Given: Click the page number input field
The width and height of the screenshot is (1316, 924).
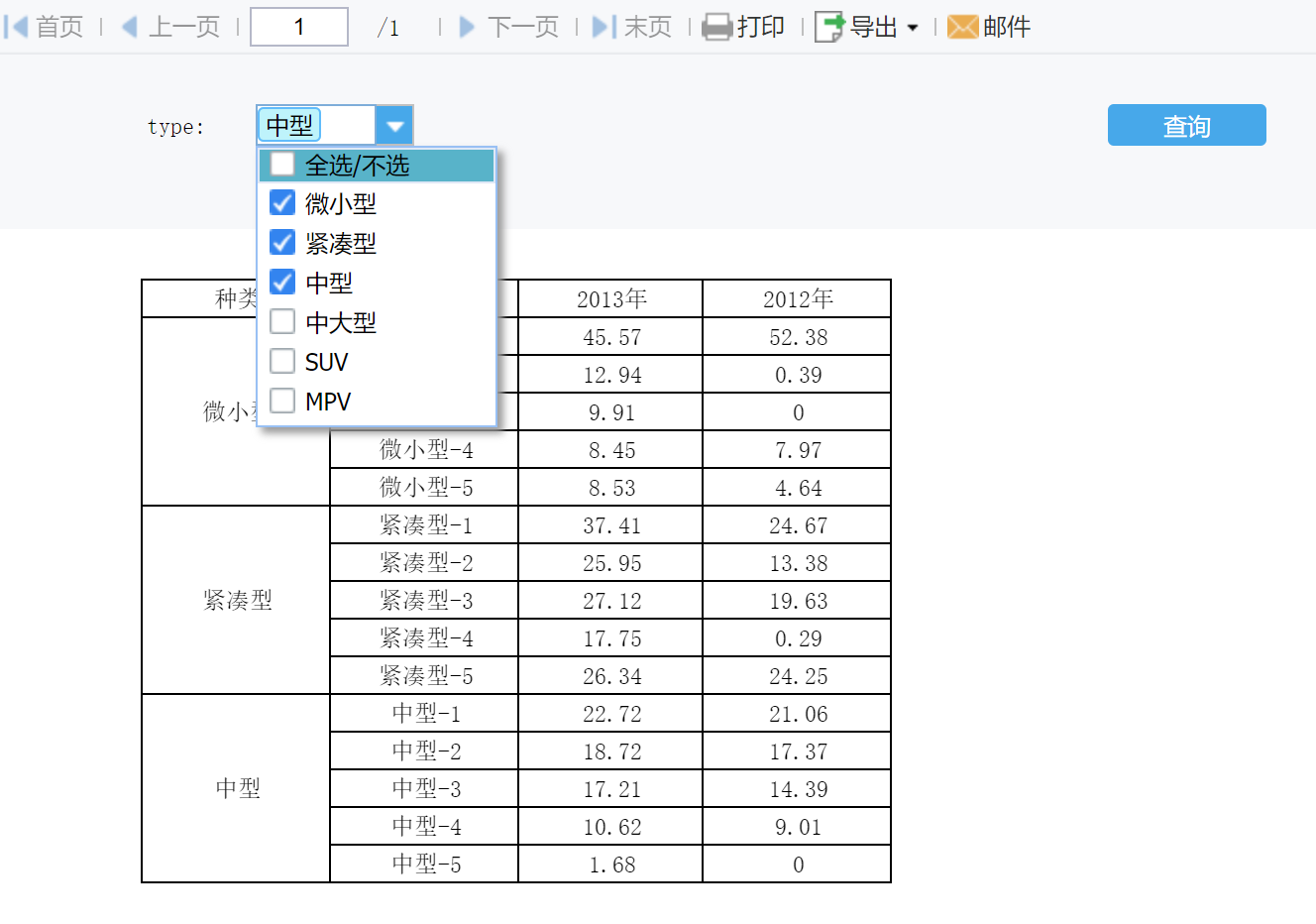Looking at the screenshot, I should pyautogui.click(x=299, y=27).
